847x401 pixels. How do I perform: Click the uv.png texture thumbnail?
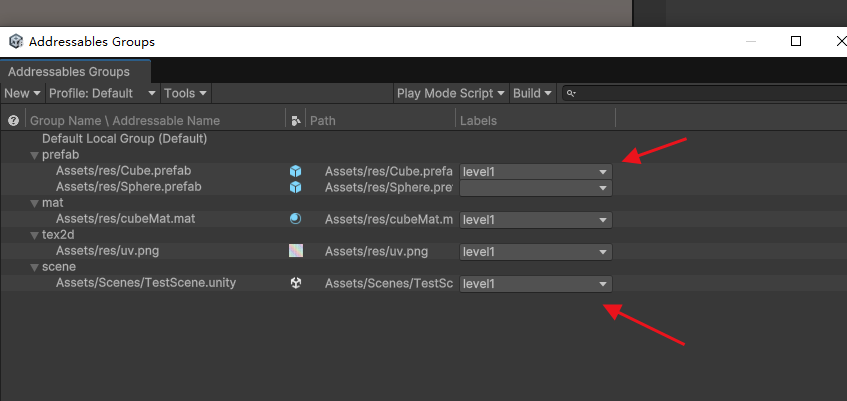295,251
